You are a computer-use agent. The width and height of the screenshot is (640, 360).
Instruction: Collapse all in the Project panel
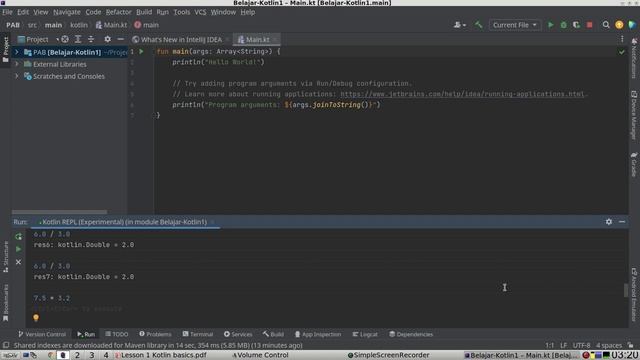[x=91, y=39]
